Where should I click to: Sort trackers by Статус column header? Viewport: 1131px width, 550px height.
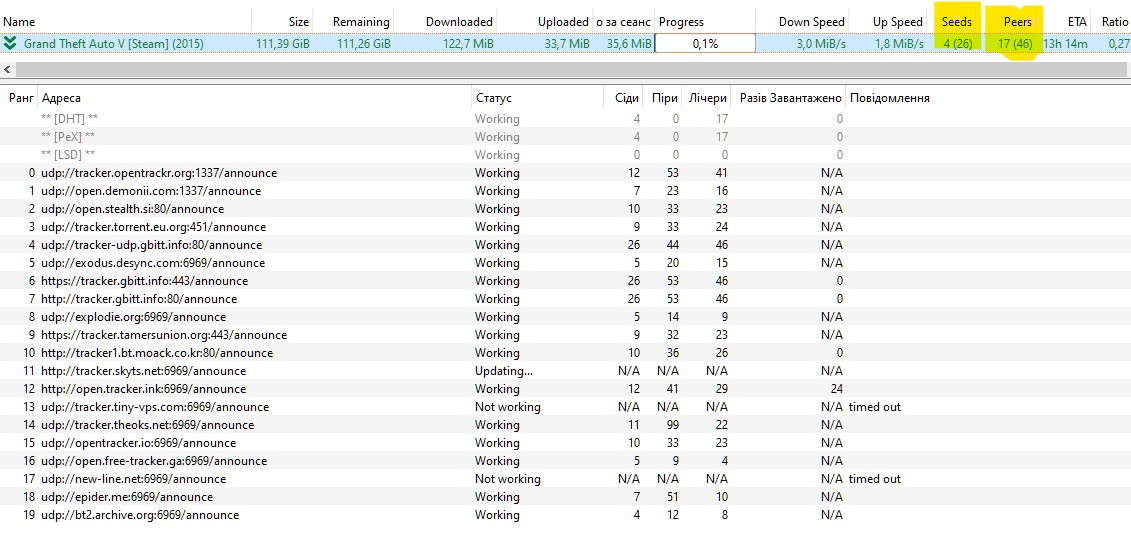coord(493,98)
